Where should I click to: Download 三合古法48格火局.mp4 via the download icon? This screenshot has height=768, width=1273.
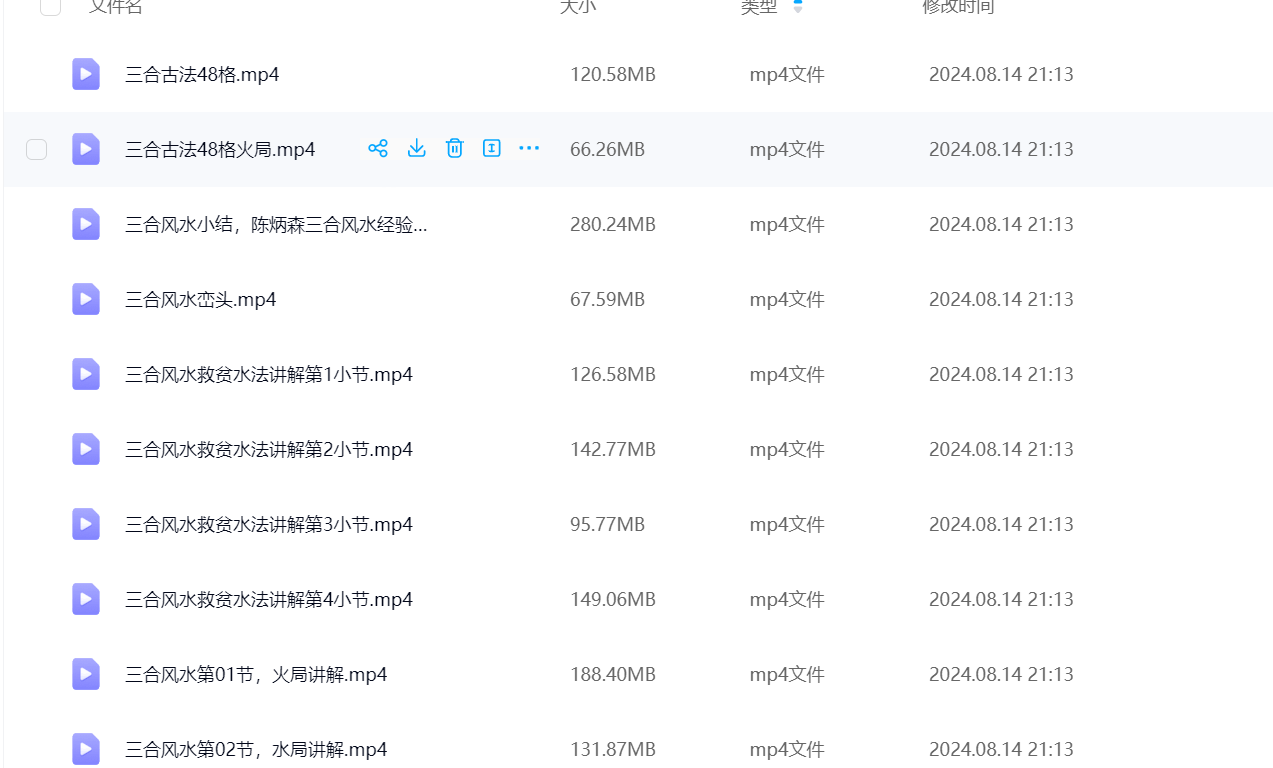pos(417,149)
